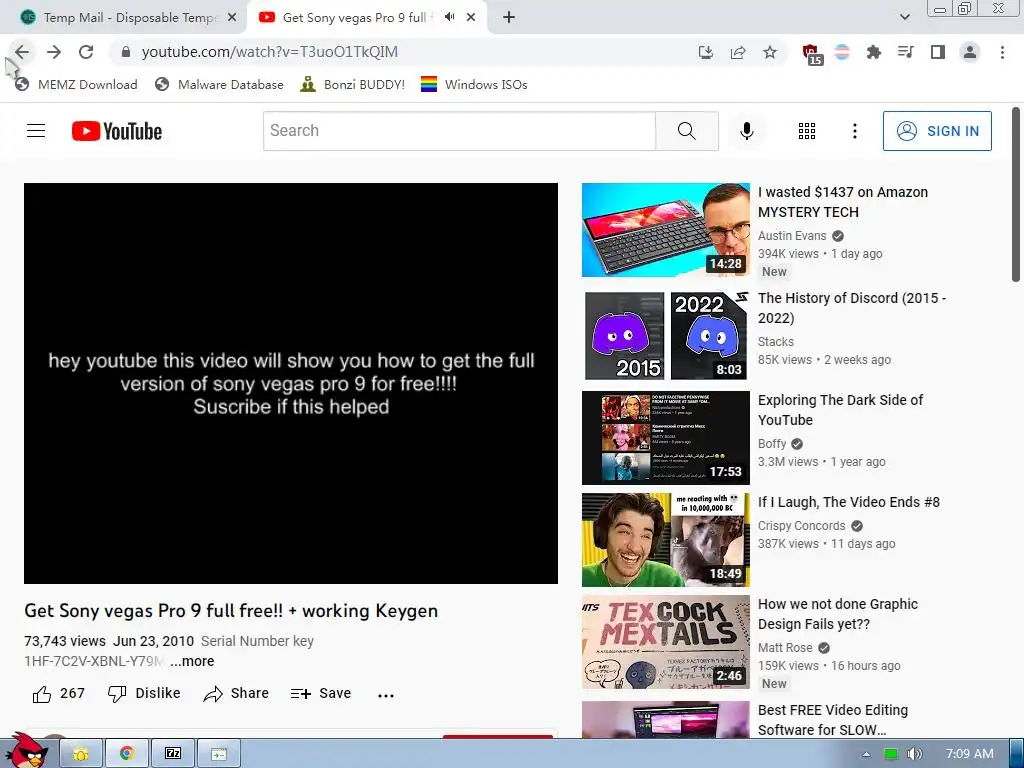Open the Austin Evans channel link
The image size is (1024, 768).
[x=792, y=236]
